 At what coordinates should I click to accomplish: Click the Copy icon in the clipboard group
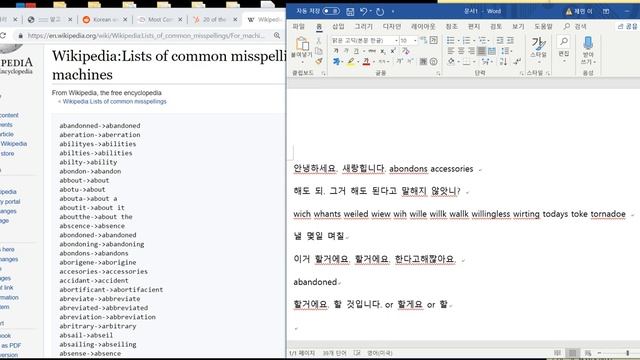(x=319, y=51)
